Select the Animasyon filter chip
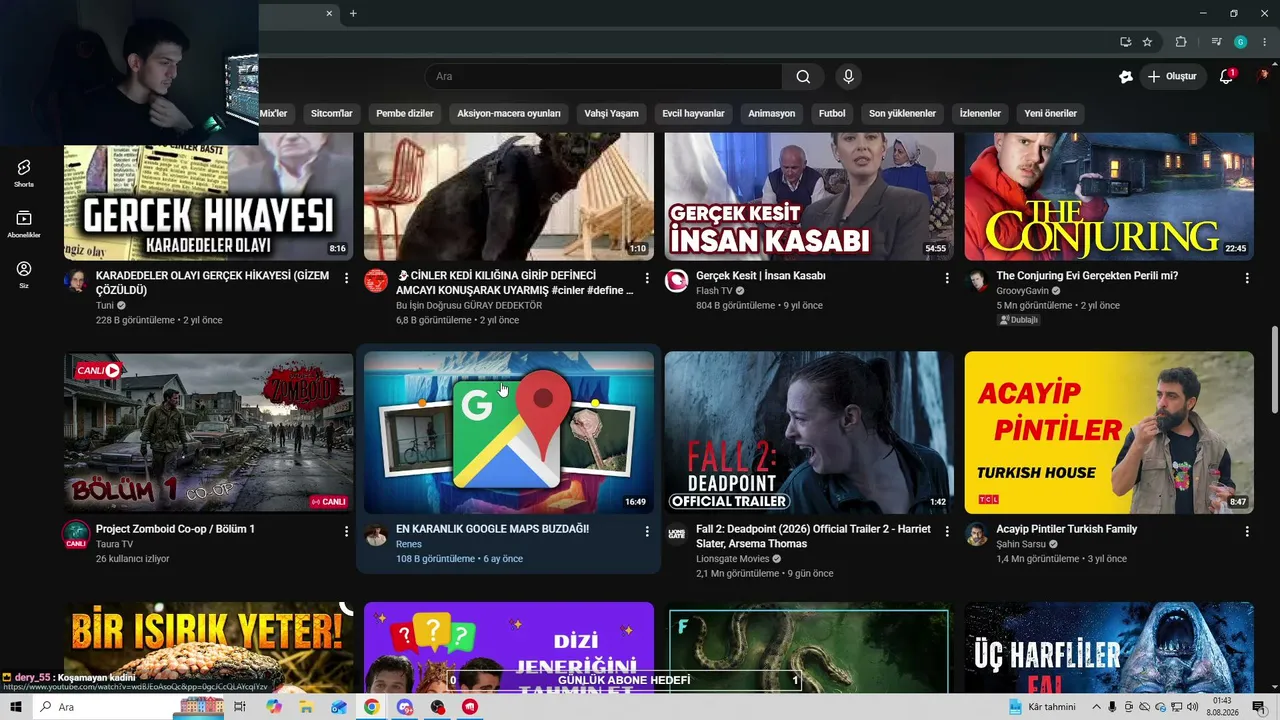1280x720 pixels. (772, 113)
